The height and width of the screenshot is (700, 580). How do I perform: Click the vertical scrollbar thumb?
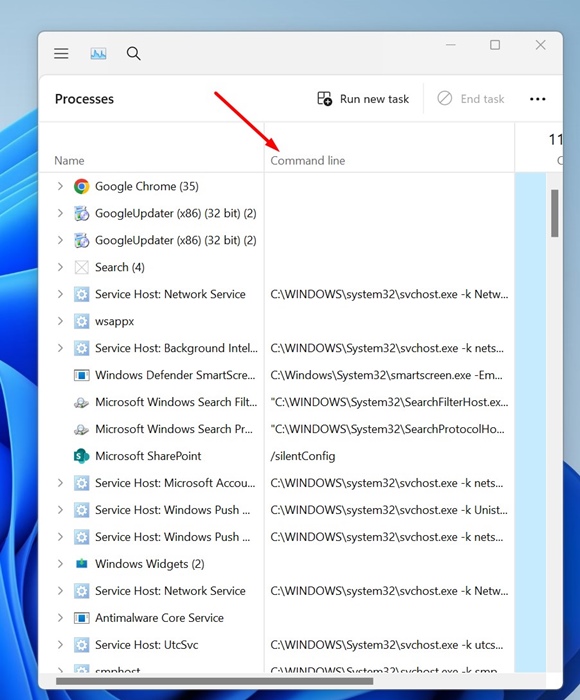[555, 213]
